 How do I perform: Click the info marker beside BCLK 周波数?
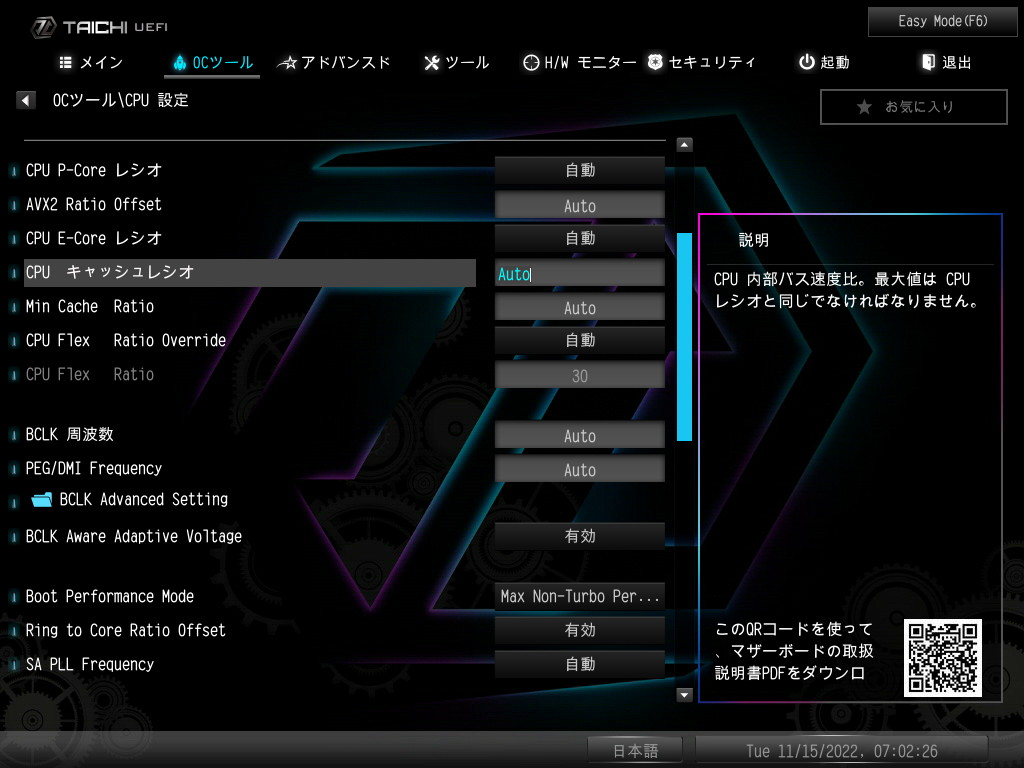[x=14, y=435]
